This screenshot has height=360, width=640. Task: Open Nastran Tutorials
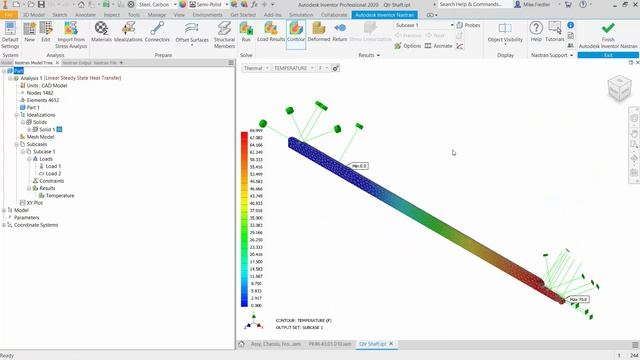click(555, 32)
